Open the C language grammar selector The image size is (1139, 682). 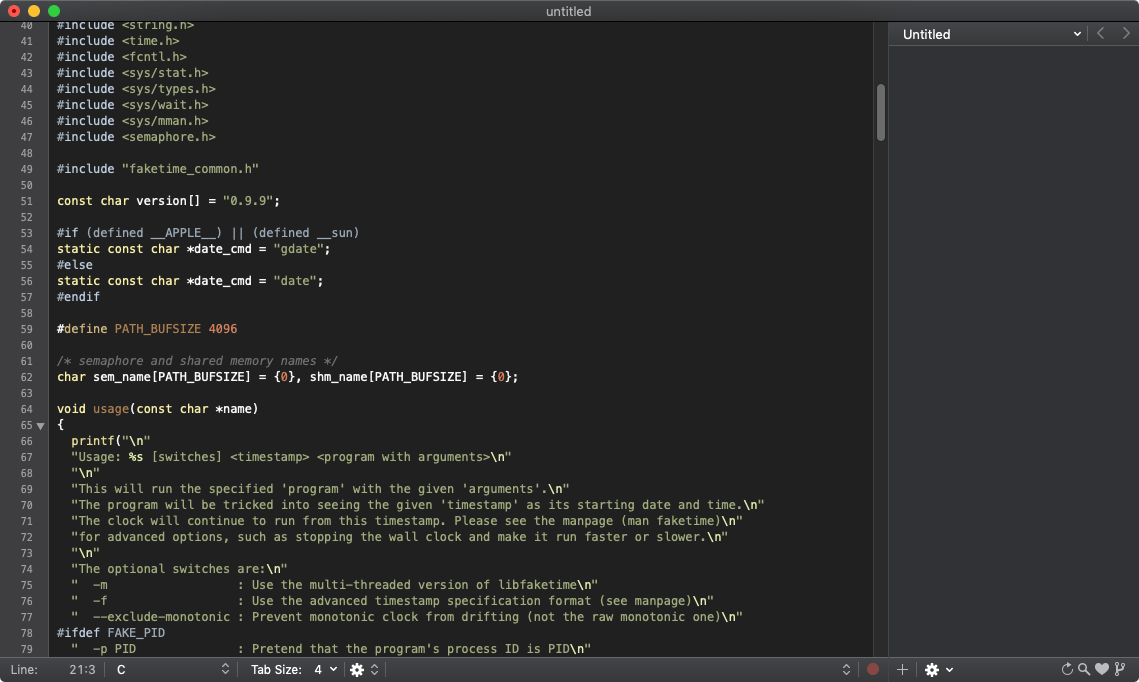point(170,669)
